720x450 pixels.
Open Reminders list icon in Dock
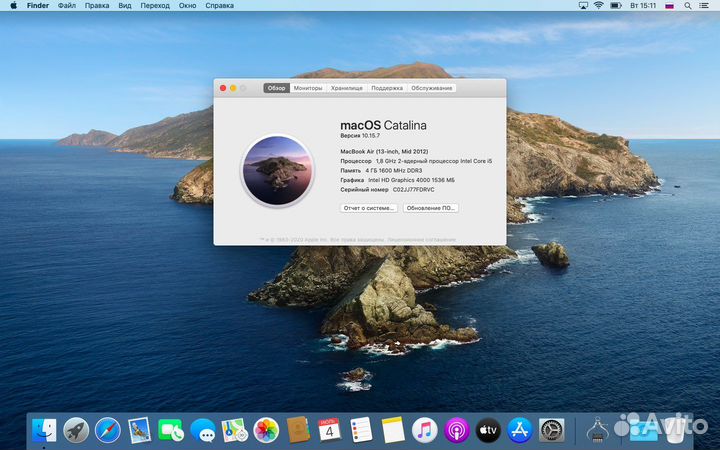[361, 430]
